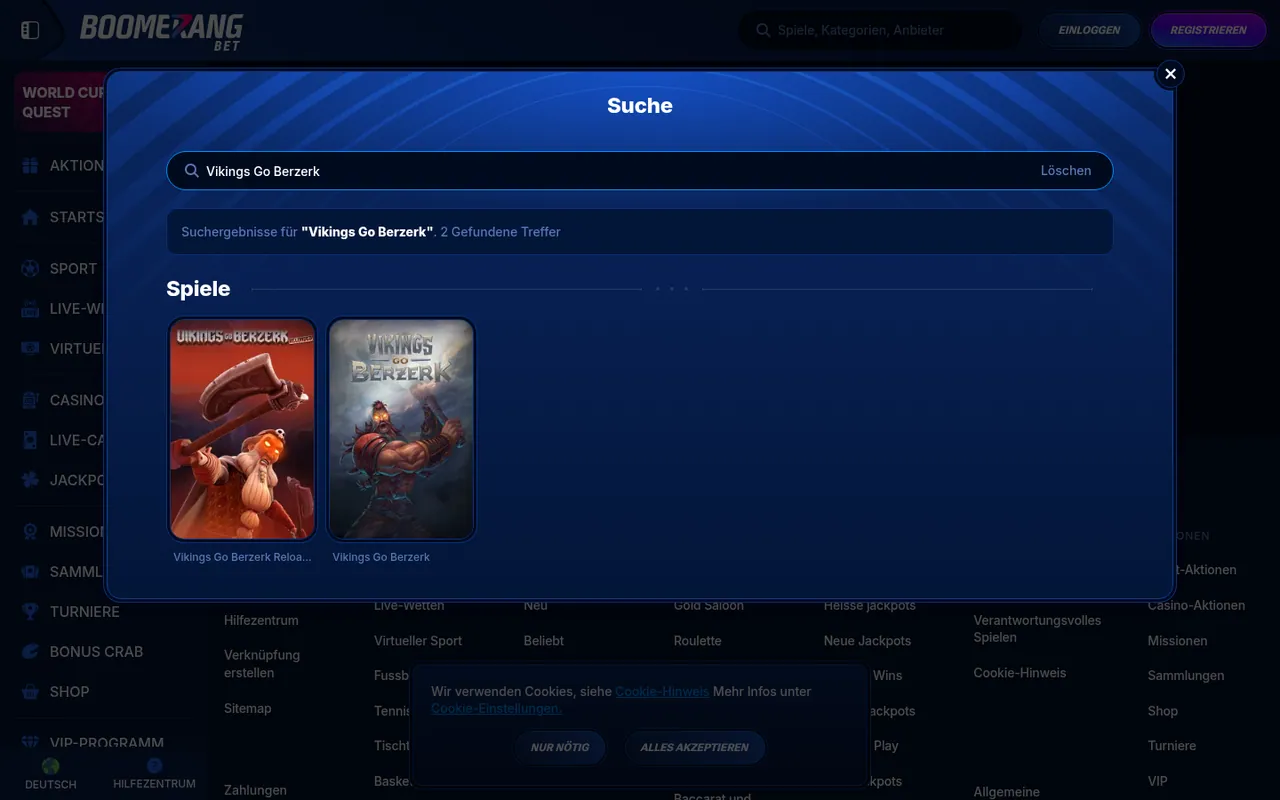Screen dimensions: 1280x800
Task: Click the Deutsch language globe icon
Action: click(50, 766)
